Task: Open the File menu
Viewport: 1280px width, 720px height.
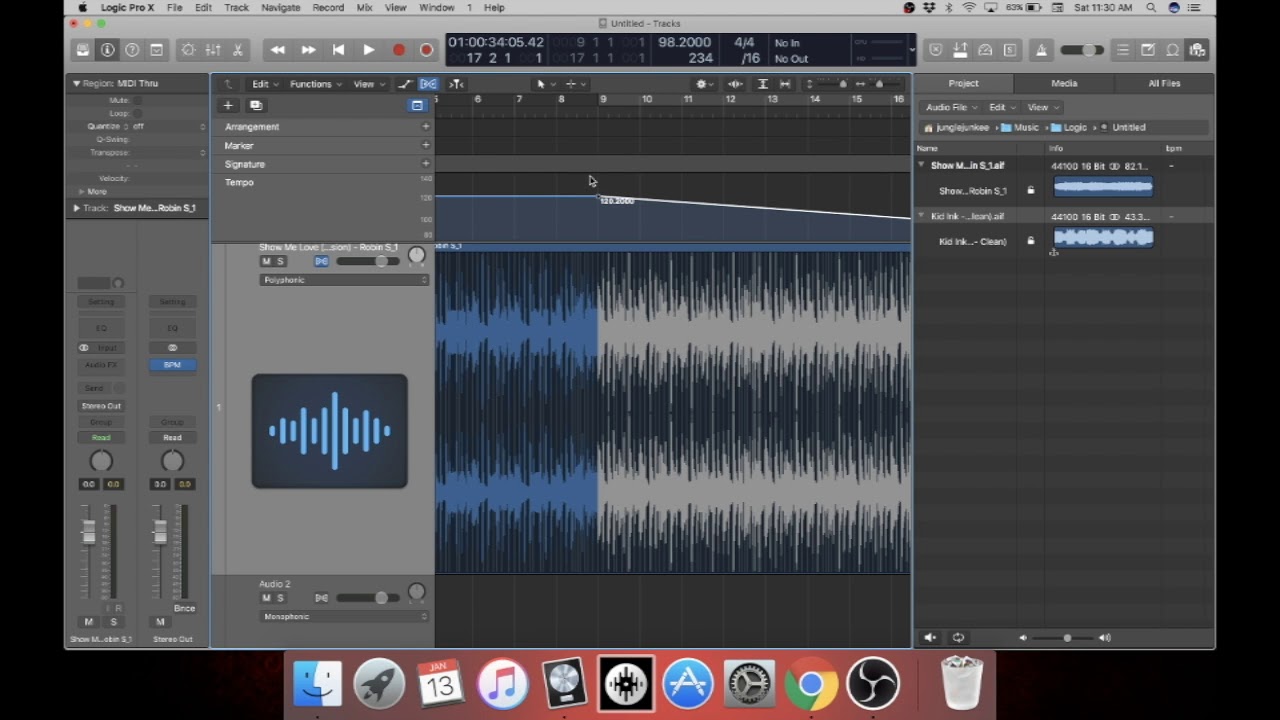Action: (x=174, y=7)
